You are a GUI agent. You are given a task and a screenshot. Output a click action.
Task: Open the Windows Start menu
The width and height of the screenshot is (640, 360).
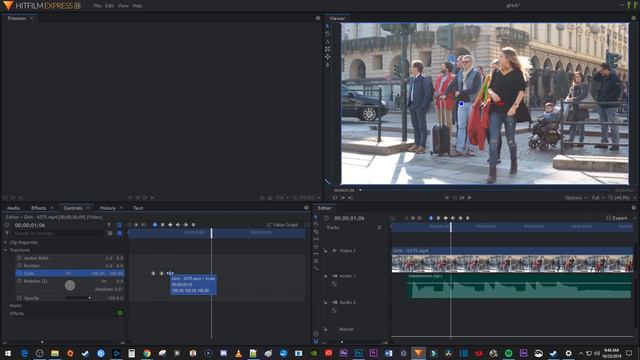coord(8,353)
